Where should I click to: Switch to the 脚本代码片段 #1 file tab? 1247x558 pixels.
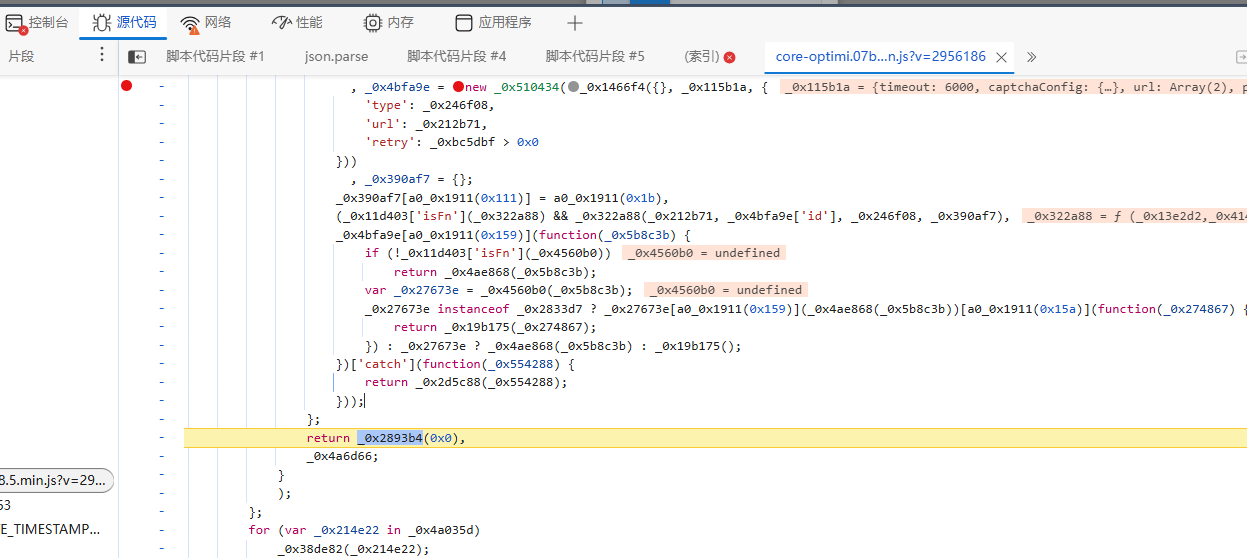click(215, 57)
